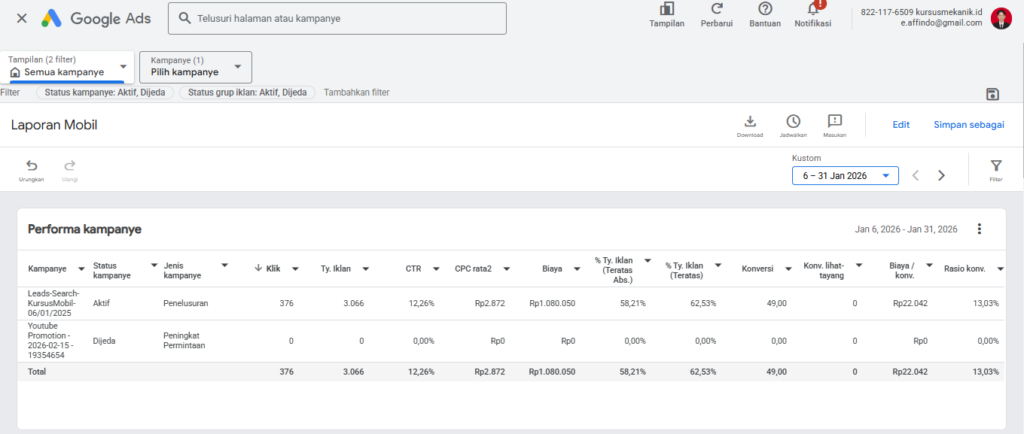The height and width of the screenshot is (434, 1024).
Task: Click the Perbarui refresh icon
Action: coord(716,10)
